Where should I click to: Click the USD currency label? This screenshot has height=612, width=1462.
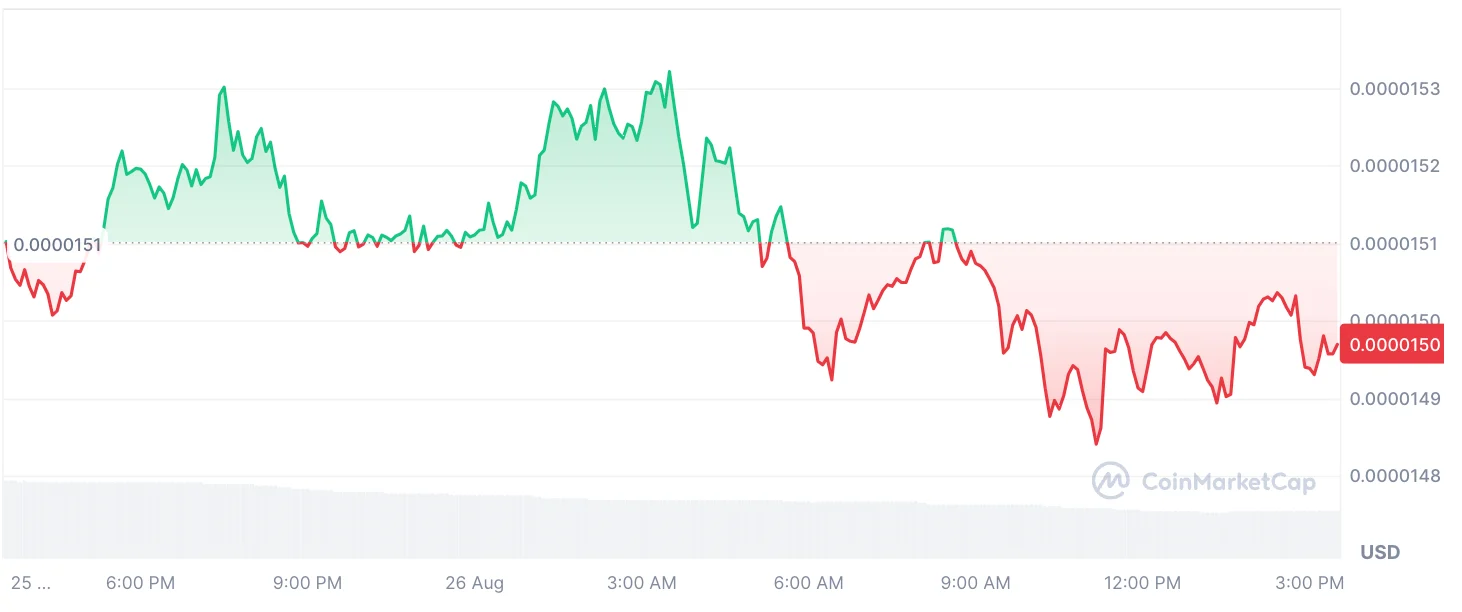pyautogui.click(x=1380, y=552)
